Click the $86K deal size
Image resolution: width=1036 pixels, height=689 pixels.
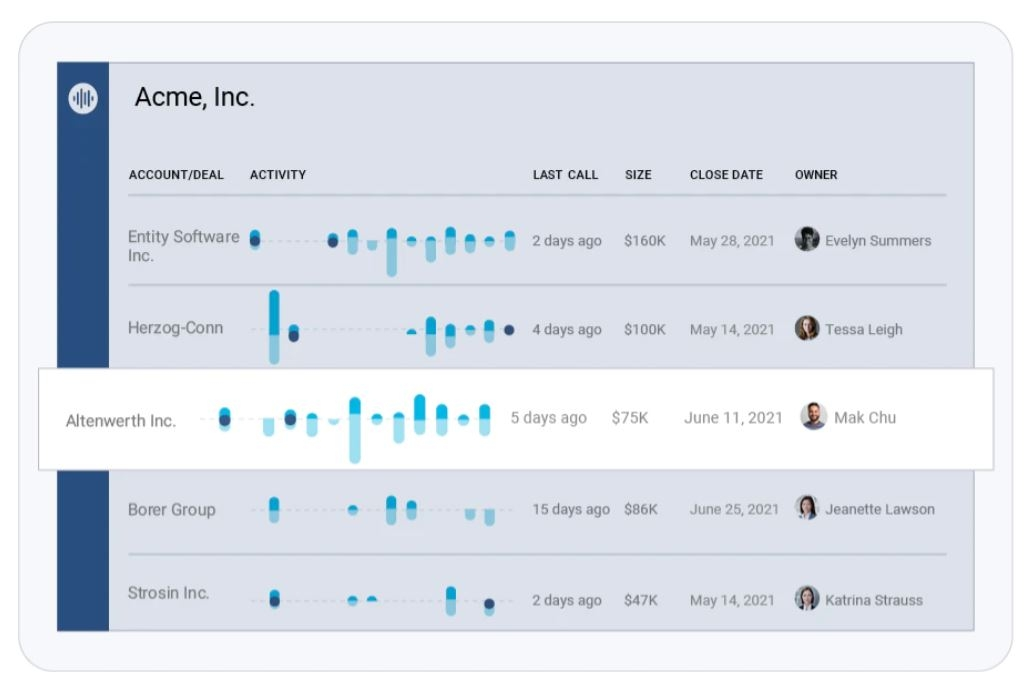(641, 509)
